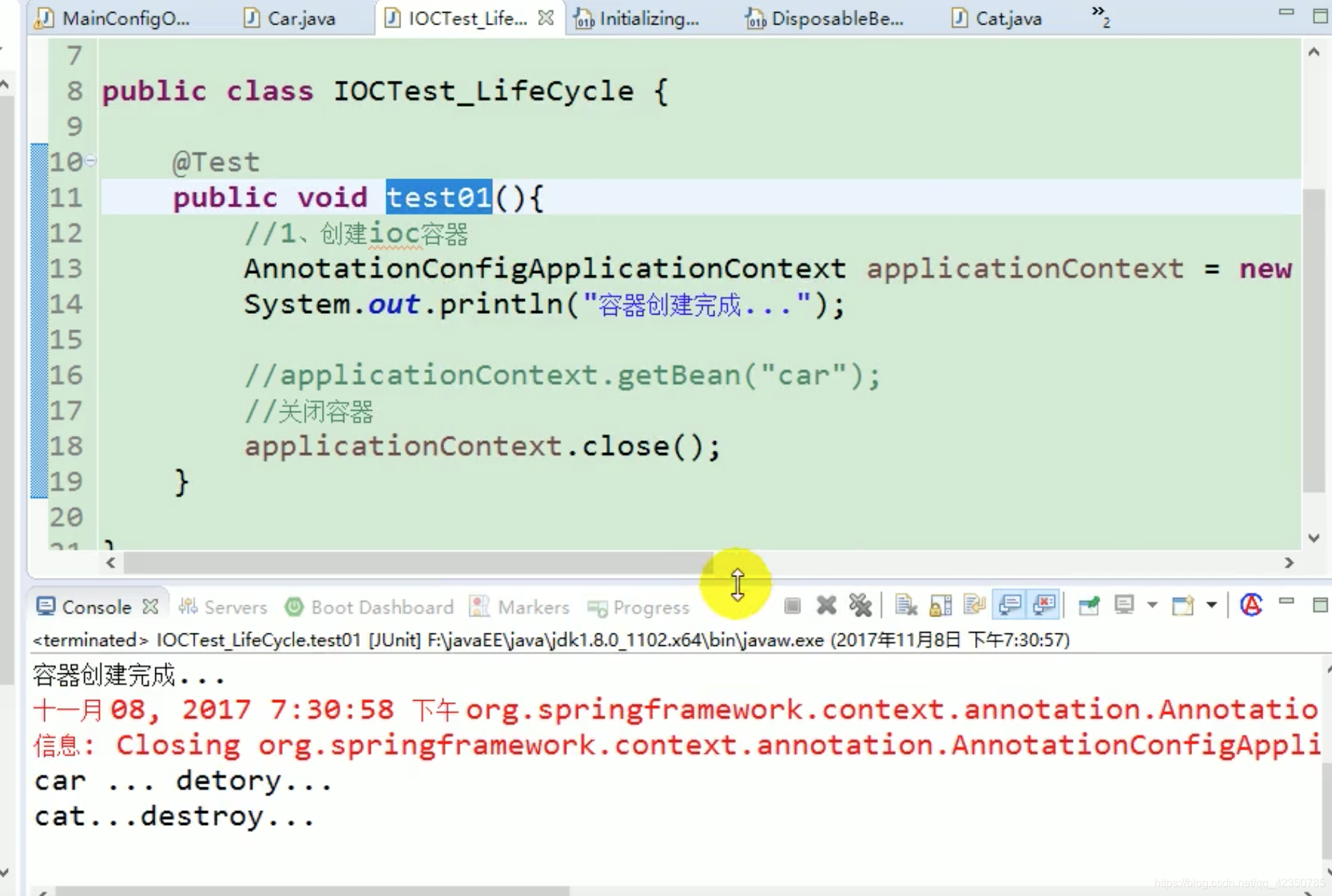Open the Initializing... class file tab
The width and height of the screenshot is (1332, 896).
[x=637, y=18]
